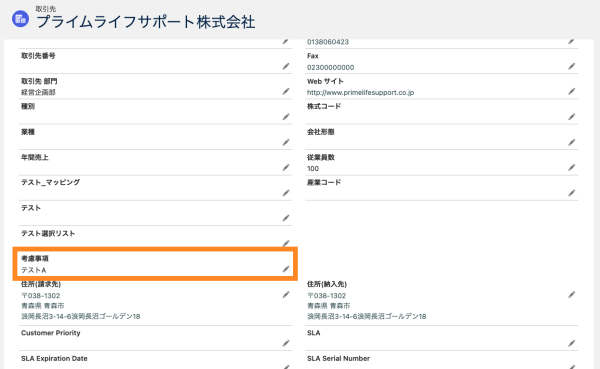This screenshot has width=600, height=369.
Task: Click the pencil icon for 住所(納入先)
Action: point(572,295)
